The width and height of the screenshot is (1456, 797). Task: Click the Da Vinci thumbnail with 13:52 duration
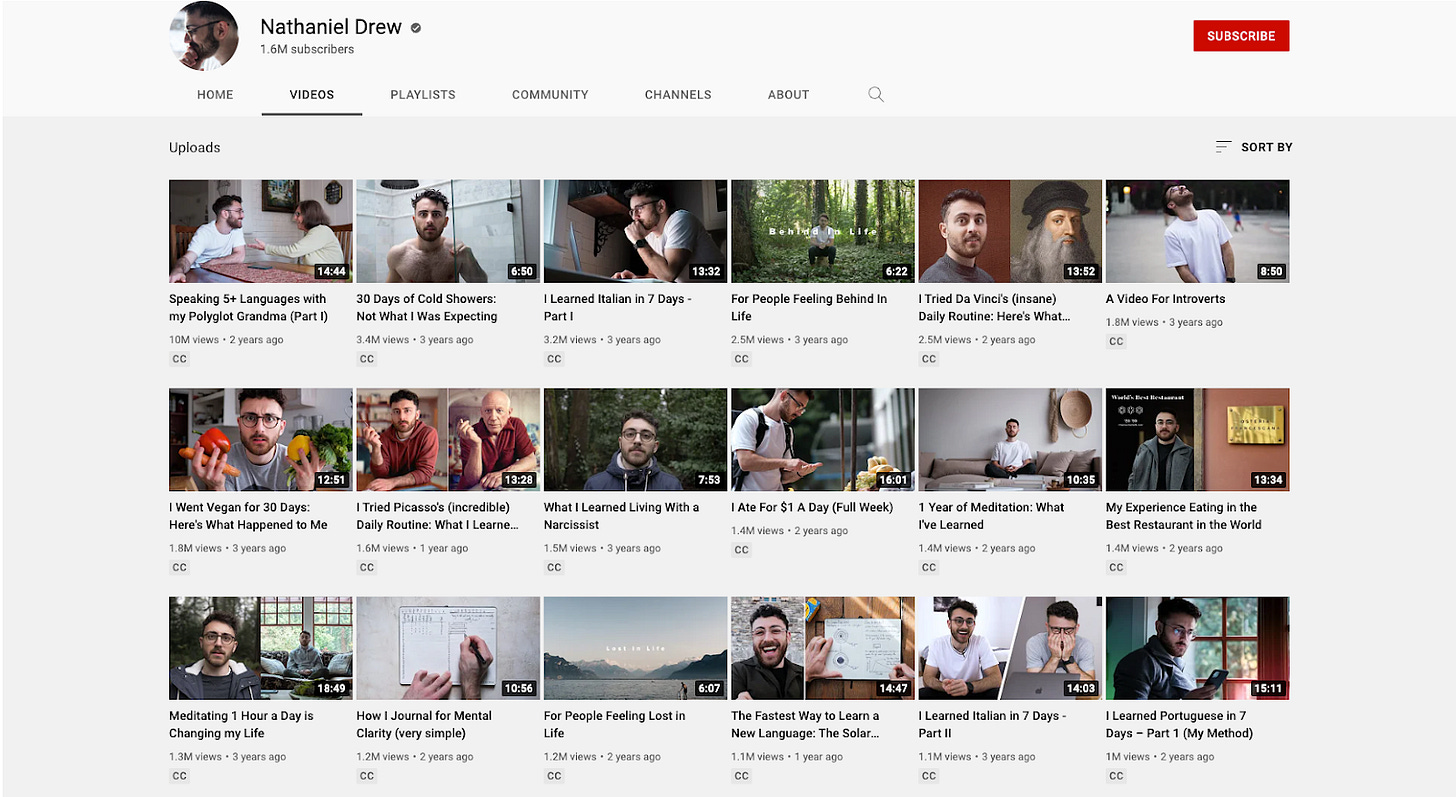click(x=1010, y=231)
